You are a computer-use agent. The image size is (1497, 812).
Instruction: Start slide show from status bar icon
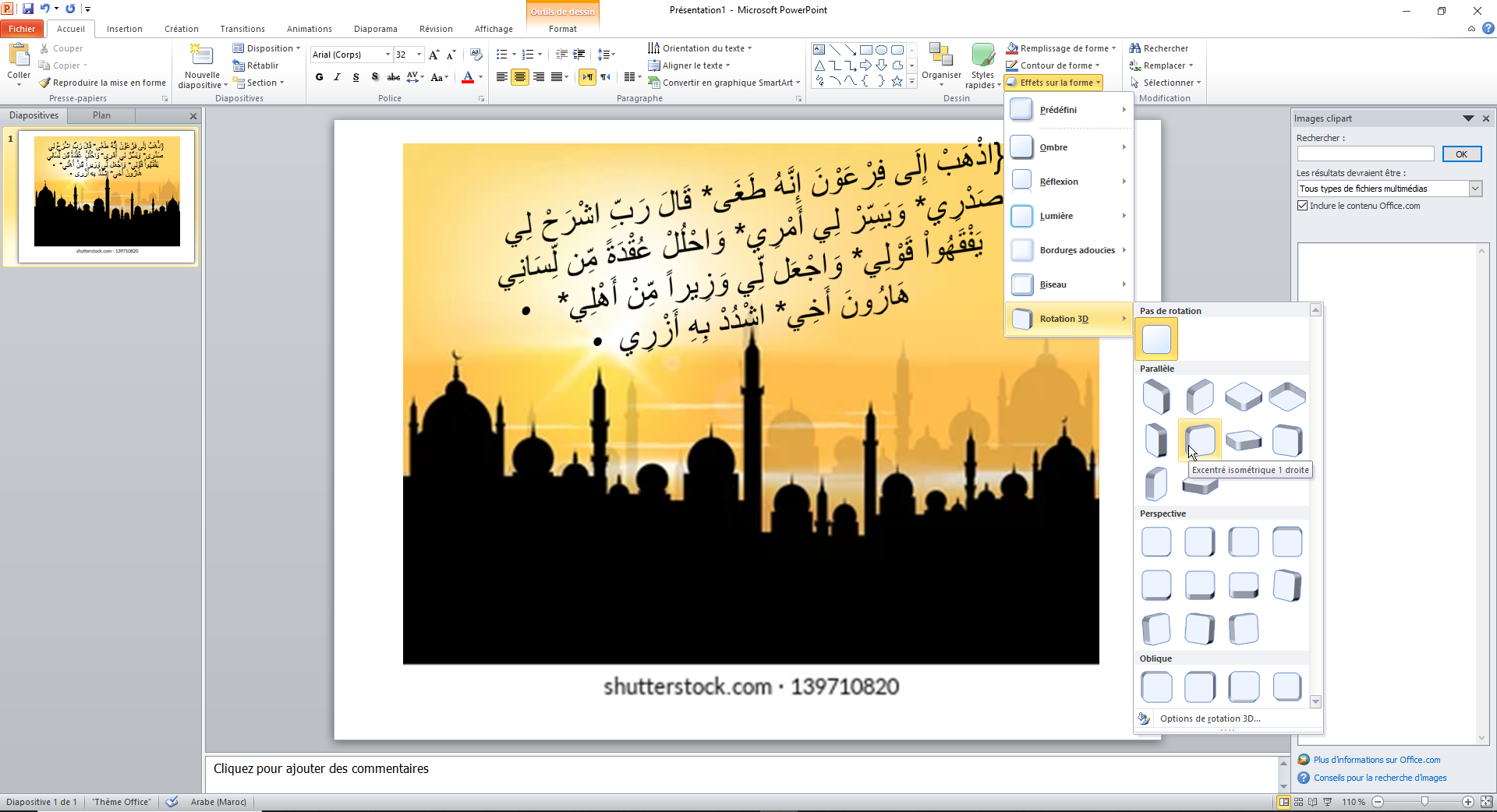click(1328, 802)
